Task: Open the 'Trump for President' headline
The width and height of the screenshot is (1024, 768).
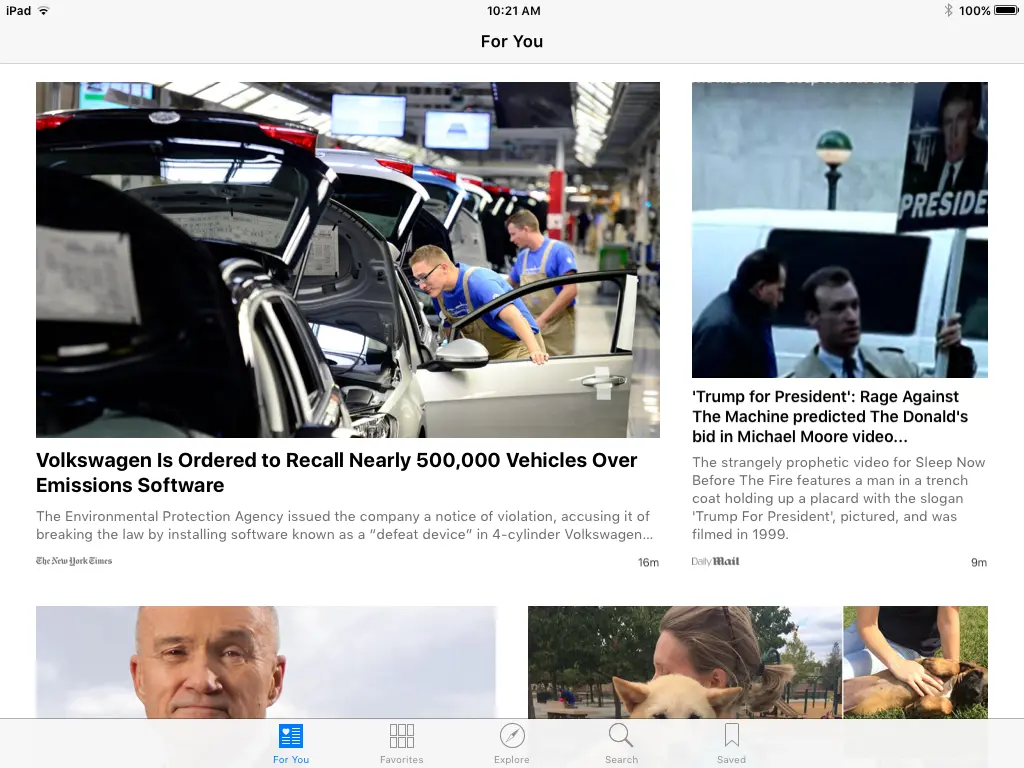Action: click(830, 417)
